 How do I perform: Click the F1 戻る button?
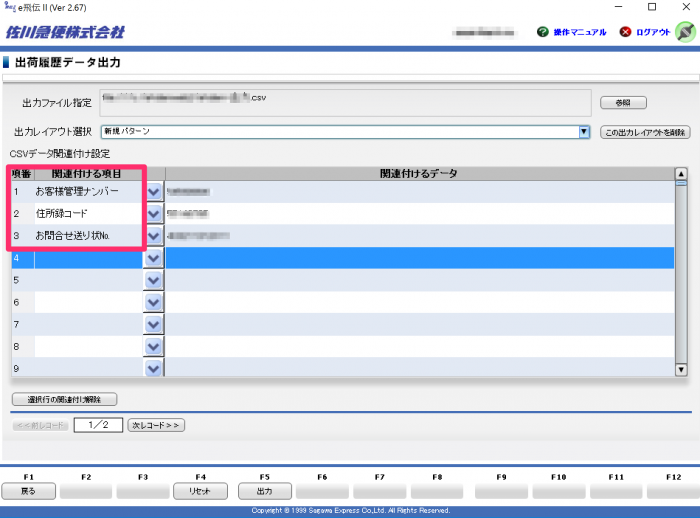tap(28, 491)
